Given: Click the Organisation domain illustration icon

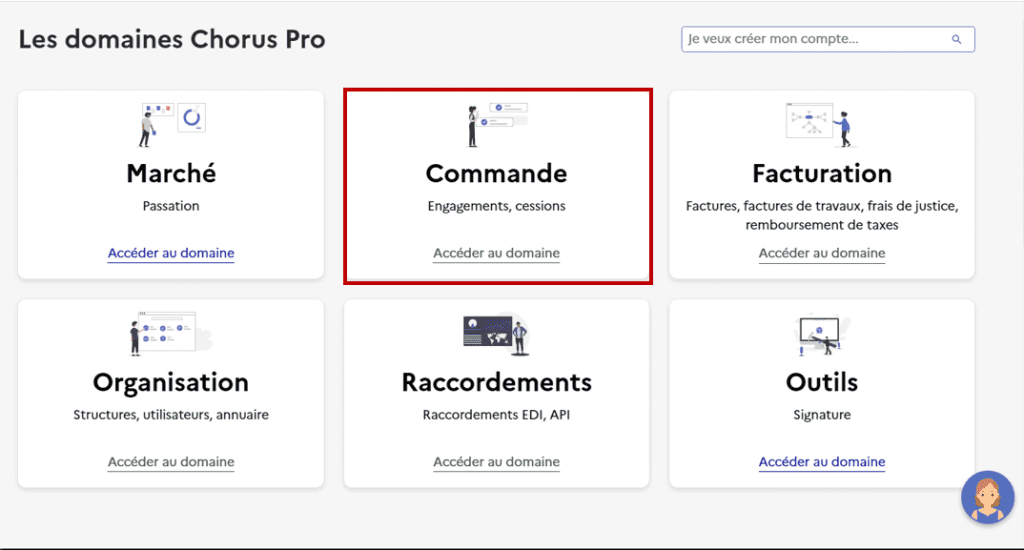Looking at the screenshot, I should click(171, 333).
